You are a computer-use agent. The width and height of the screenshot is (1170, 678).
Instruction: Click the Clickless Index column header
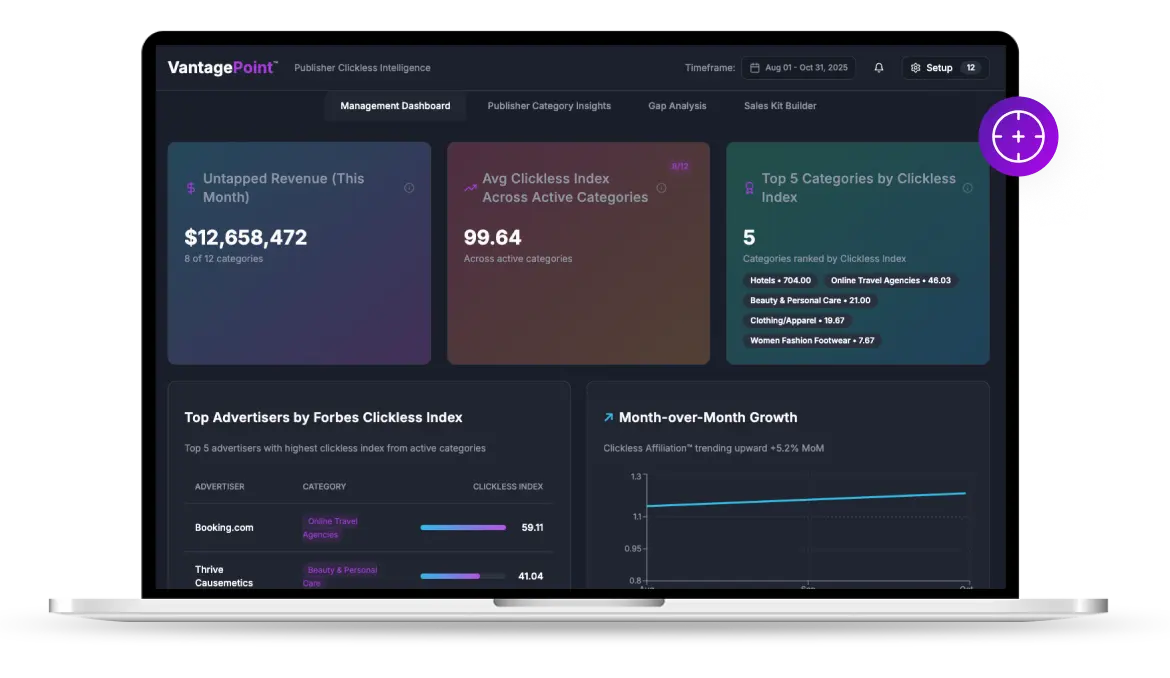click(508, 487)
